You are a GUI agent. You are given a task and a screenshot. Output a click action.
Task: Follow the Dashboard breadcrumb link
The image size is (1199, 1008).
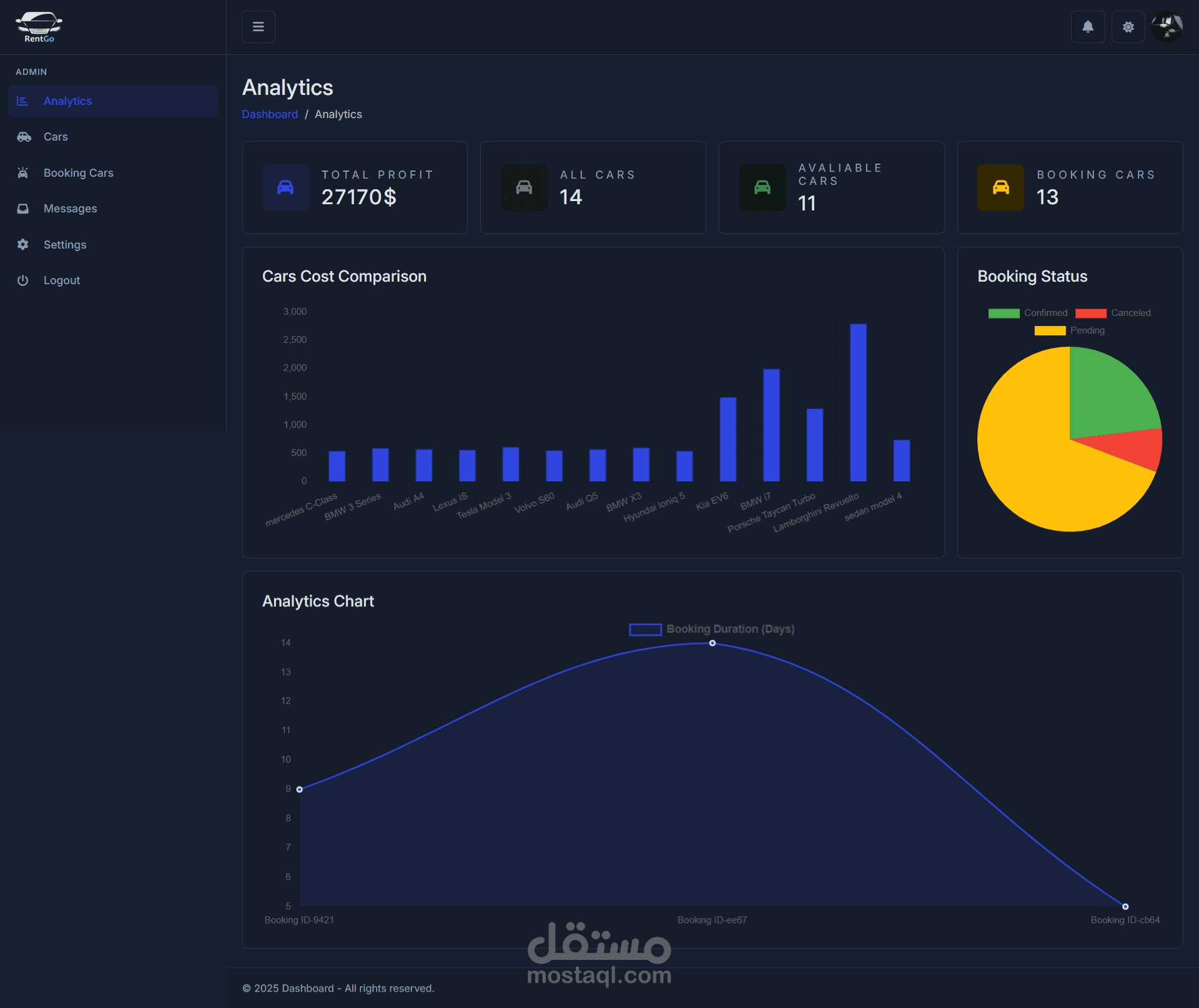pos(270,114)
